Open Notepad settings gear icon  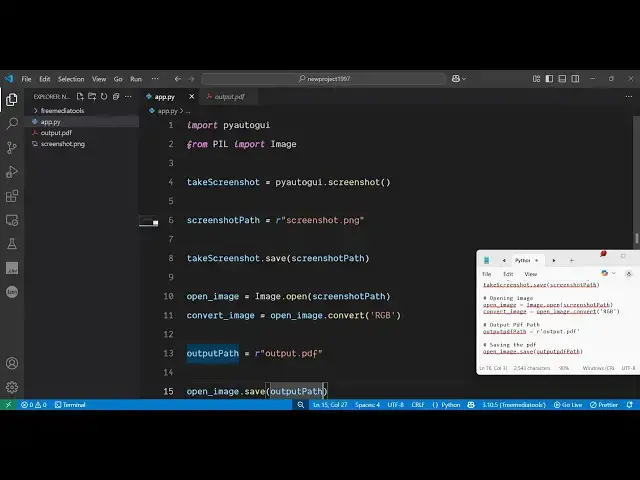point(629,274)
